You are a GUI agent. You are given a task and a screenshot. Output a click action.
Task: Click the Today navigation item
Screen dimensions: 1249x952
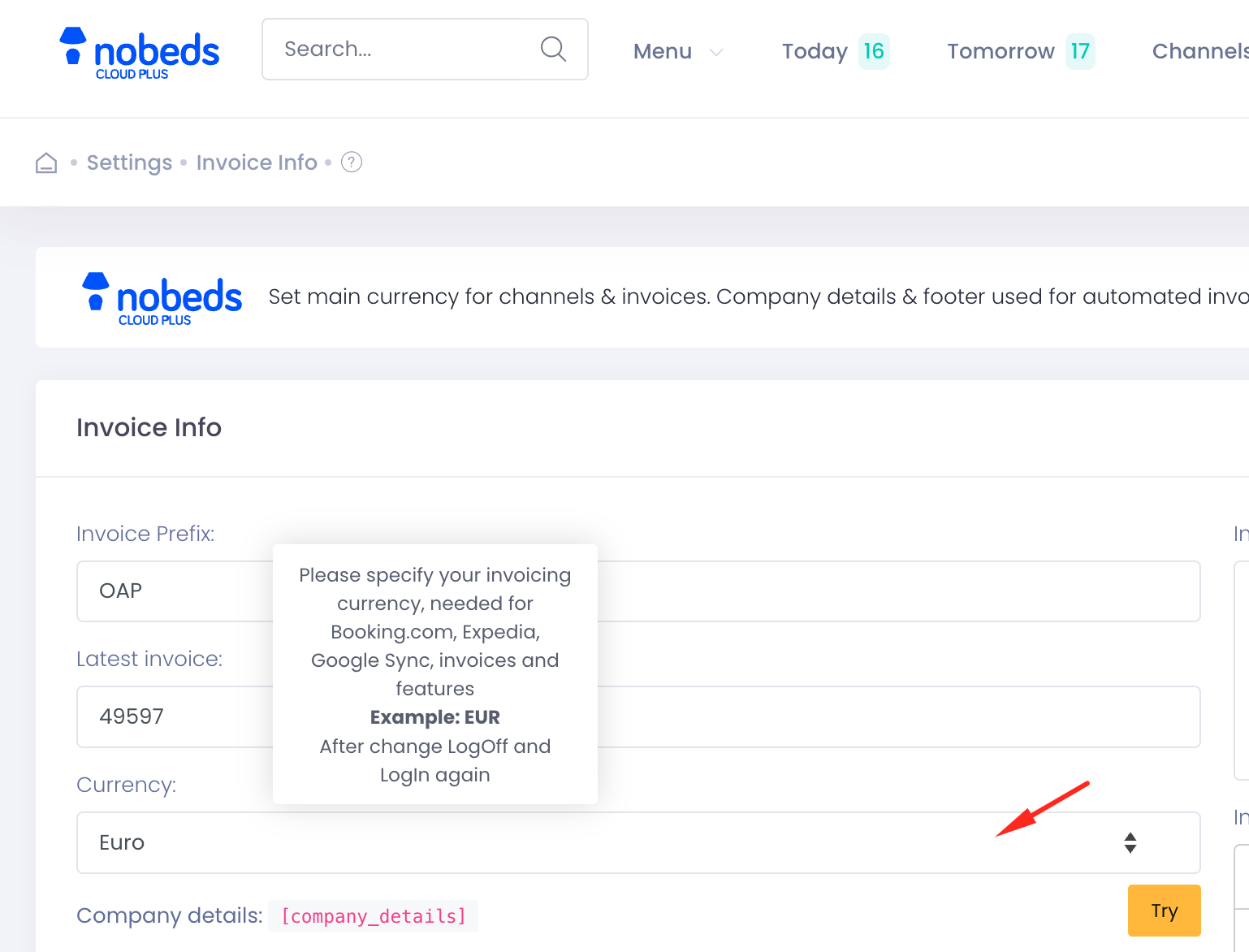pyautogui.click(x=815, y=50)
